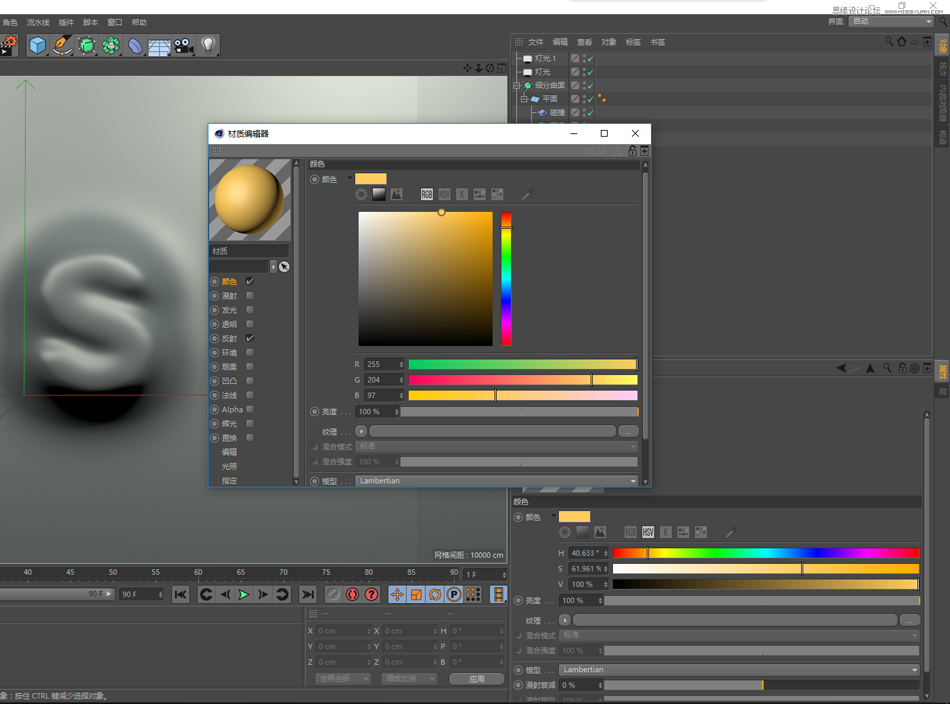Viewport: 950px width, 704px height.
Task: Click the light bulb icon
Action: (208, 45)
